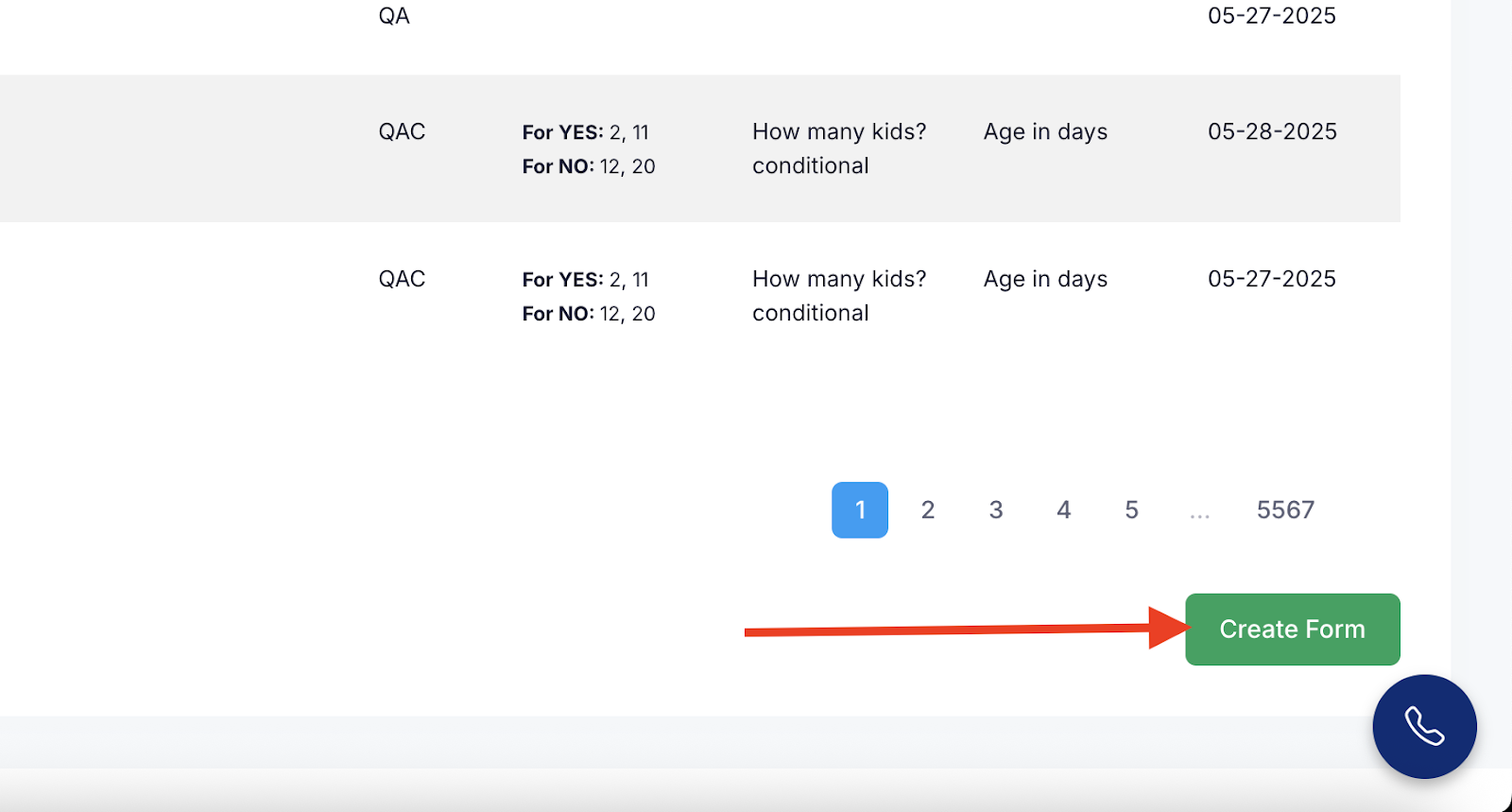Select pagination page 1
1512x812 pixels.
860,510
